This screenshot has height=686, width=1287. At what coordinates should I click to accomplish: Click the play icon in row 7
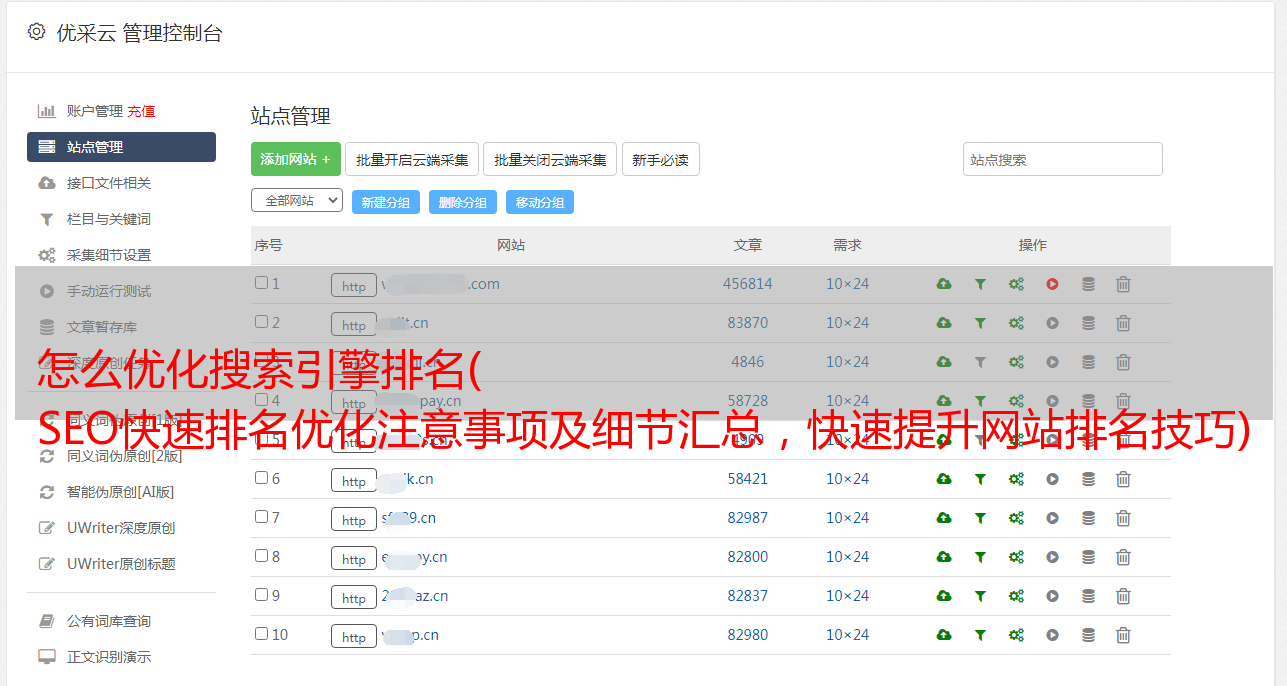tap(1052, 518)
